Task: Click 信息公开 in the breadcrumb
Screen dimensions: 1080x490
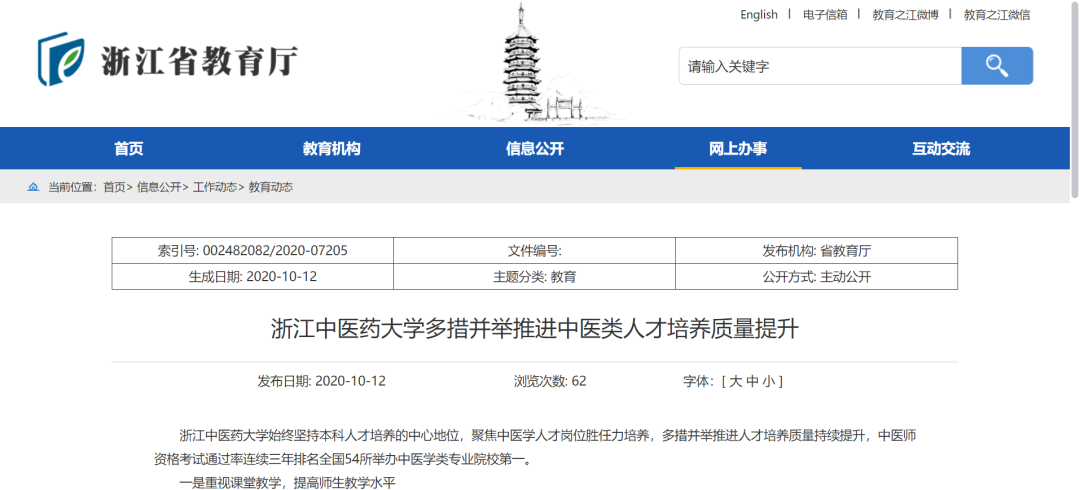Action: pyautogui.click(x=158, y=187)
